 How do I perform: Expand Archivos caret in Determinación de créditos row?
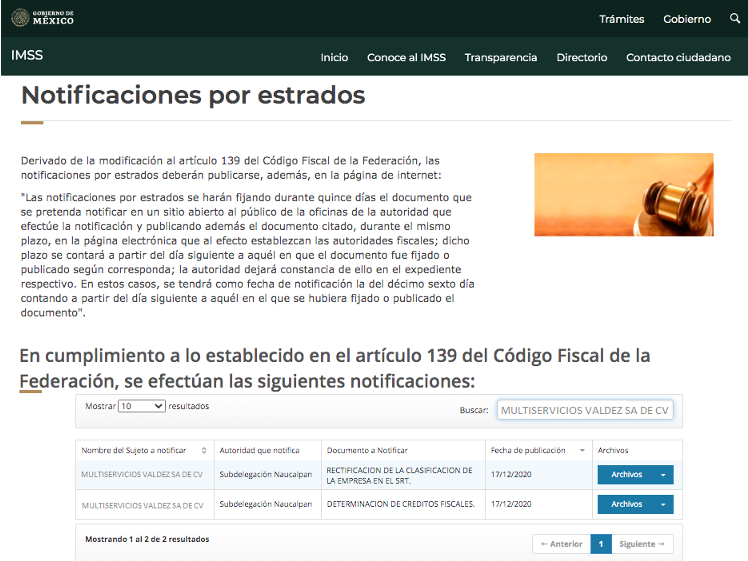point(664,504)
